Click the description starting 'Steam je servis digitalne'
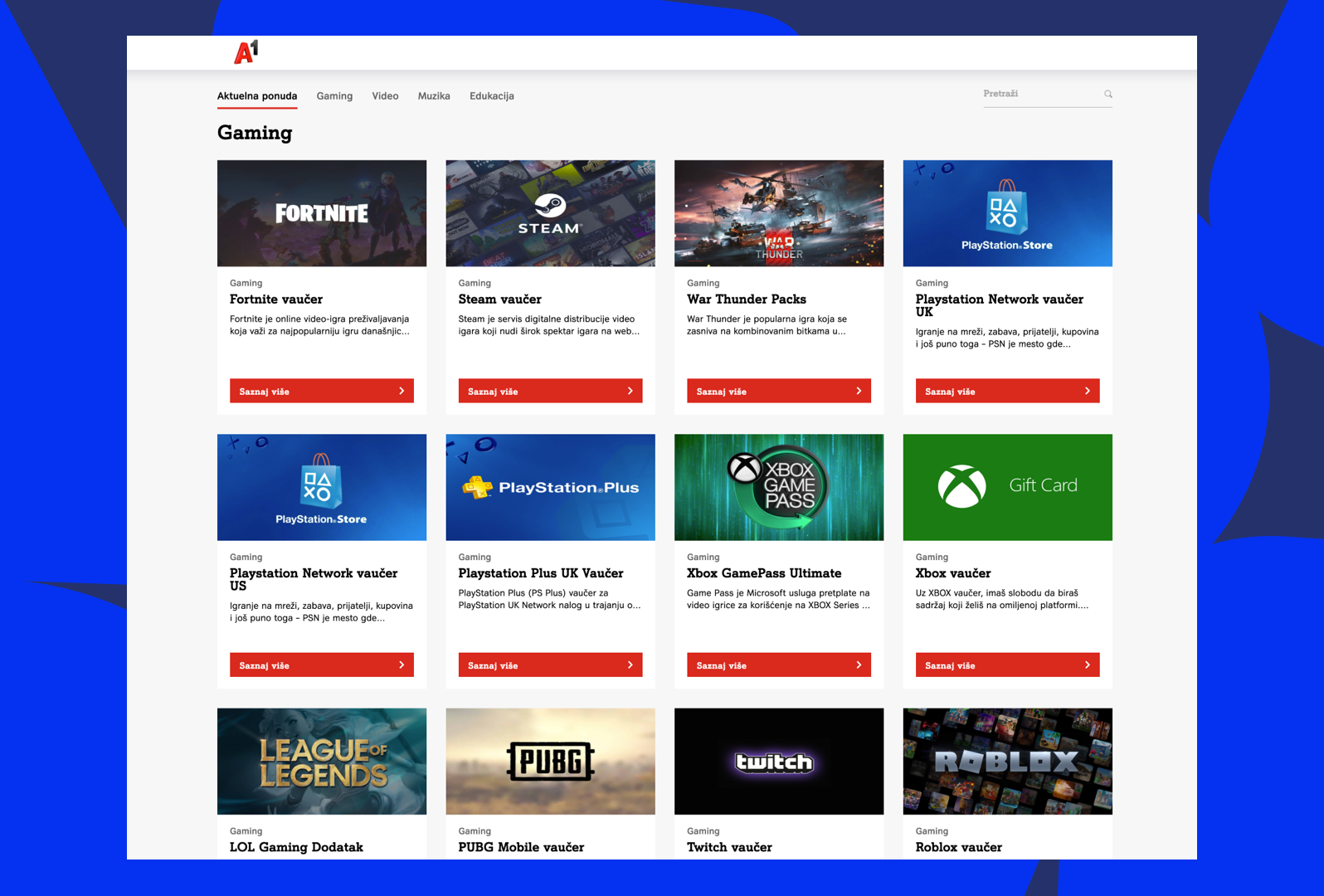1324x896 pixels. (549, 325)
